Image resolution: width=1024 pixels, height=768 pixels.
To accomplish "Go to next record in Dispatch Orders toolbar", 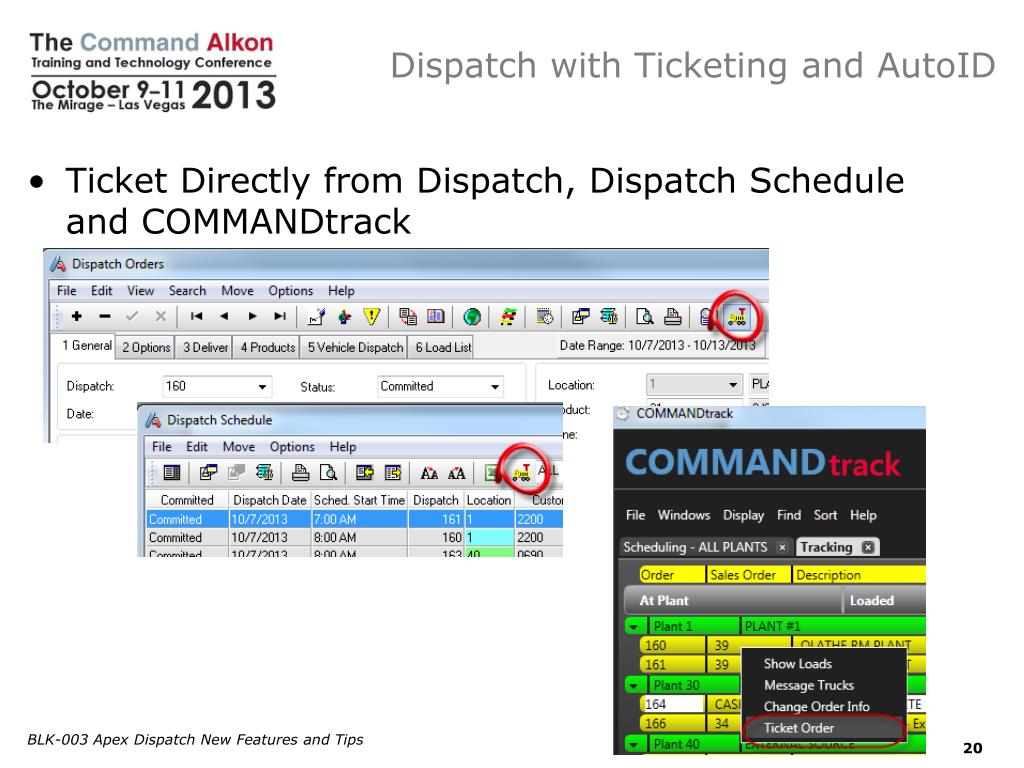I will click(x=252, y=317).
